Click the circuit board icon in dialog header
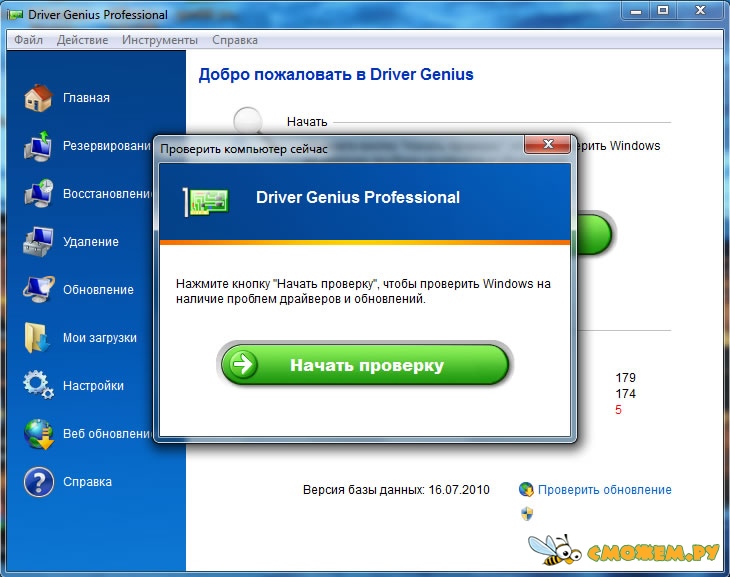Viewport: 730px width, 577px height. click(x=206, y=202)
